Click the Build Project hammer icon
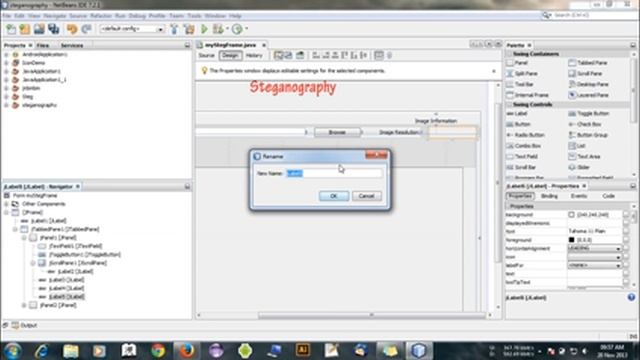The image size is (640, 360). point(174,29)
